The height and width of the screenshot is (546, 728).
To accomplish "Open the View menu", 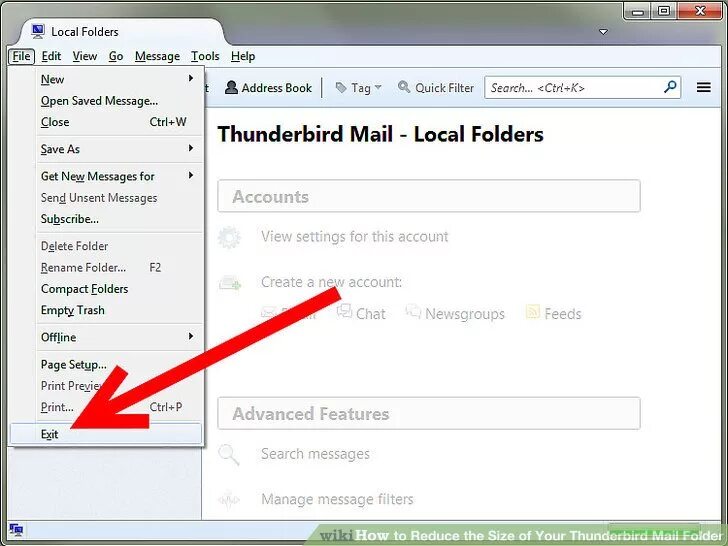I will [x=84, y=56].
